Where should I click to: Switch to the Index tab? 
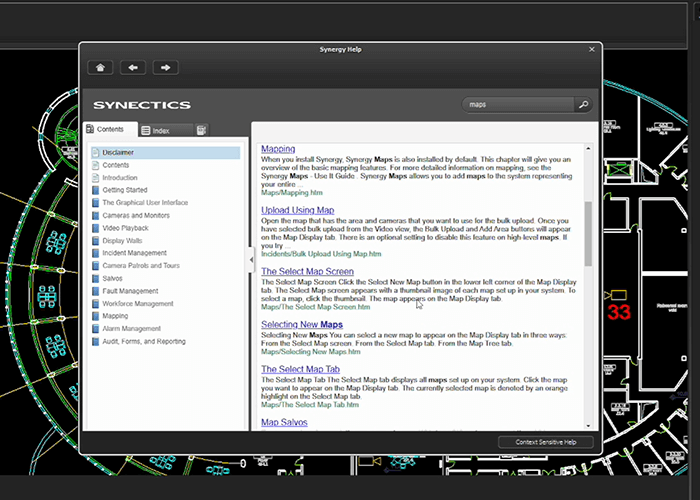pos(166,130)
